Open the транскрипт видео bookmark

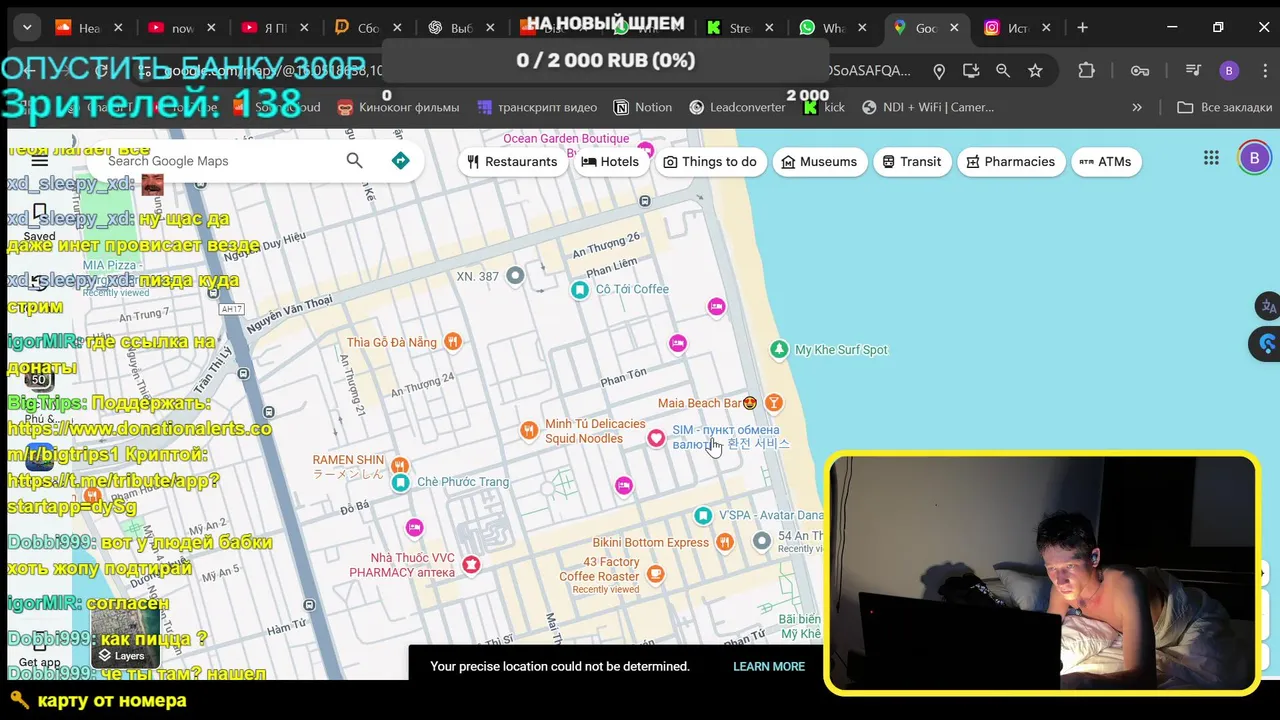(x=537, y=107)
